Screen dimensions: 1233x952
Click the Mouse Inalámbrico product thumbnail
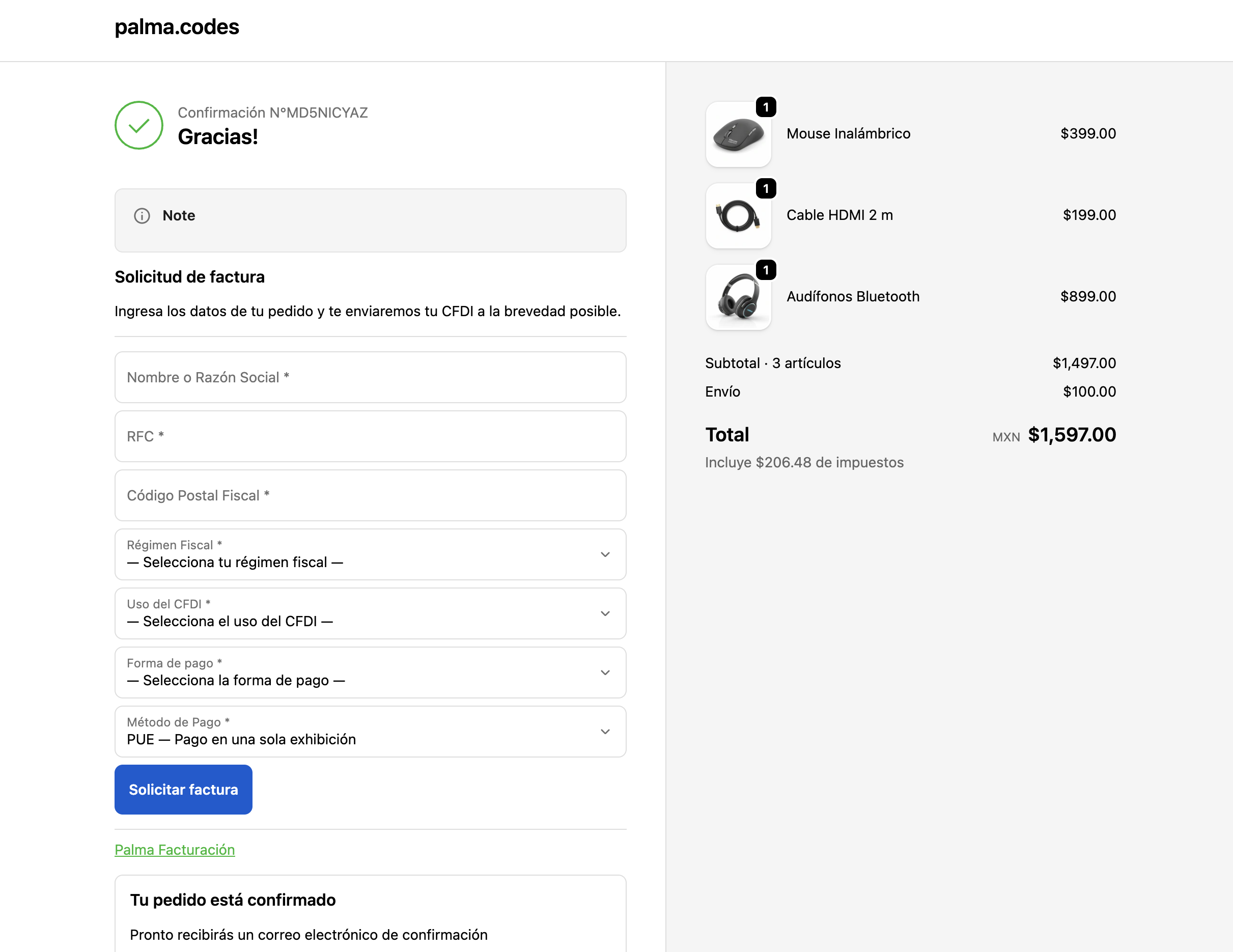739,134
